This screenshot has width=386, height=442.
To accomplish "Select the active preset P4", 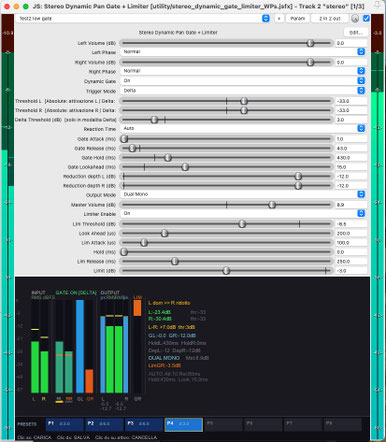I will point(184,425).
